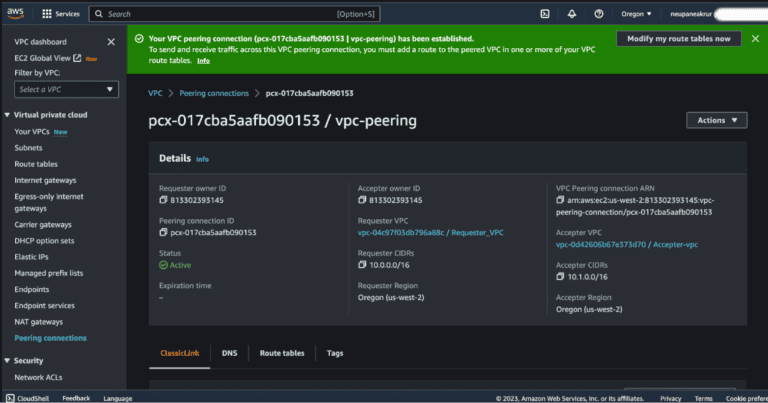Open Route tables in sidebar
This screenshot has width=768, height=403.
[36, 164]
